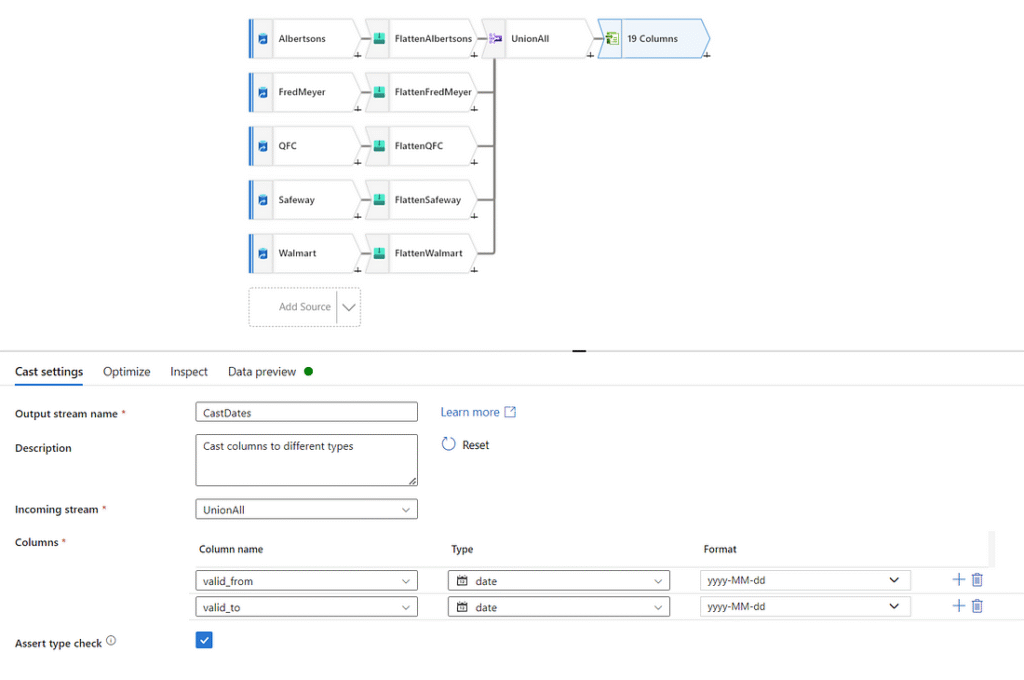1024x680 pixels.
Task: Add transformation after FlattenAlbertsons via plus
Action: tap(474, 55)
